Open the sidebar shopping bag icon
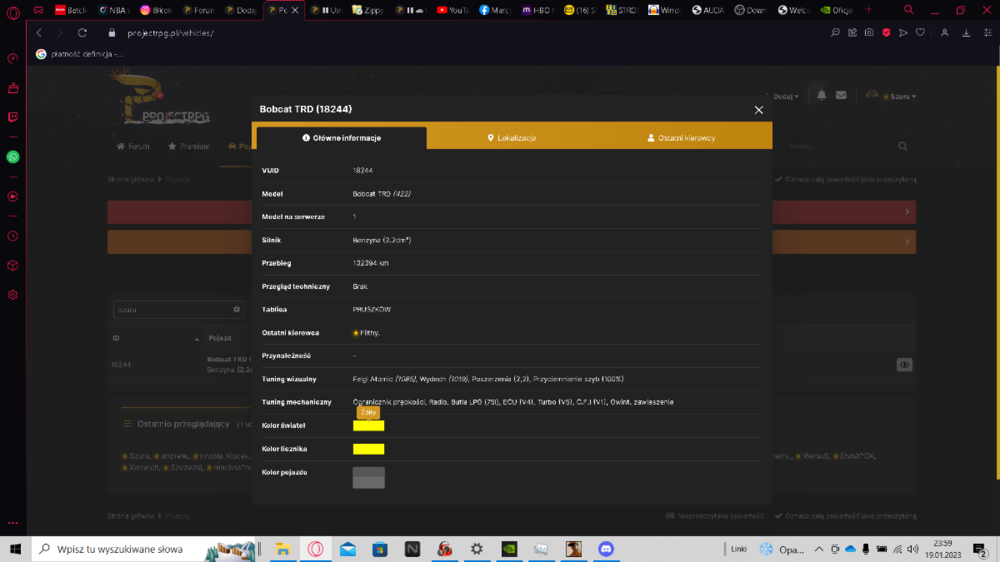 pos(13,88)
